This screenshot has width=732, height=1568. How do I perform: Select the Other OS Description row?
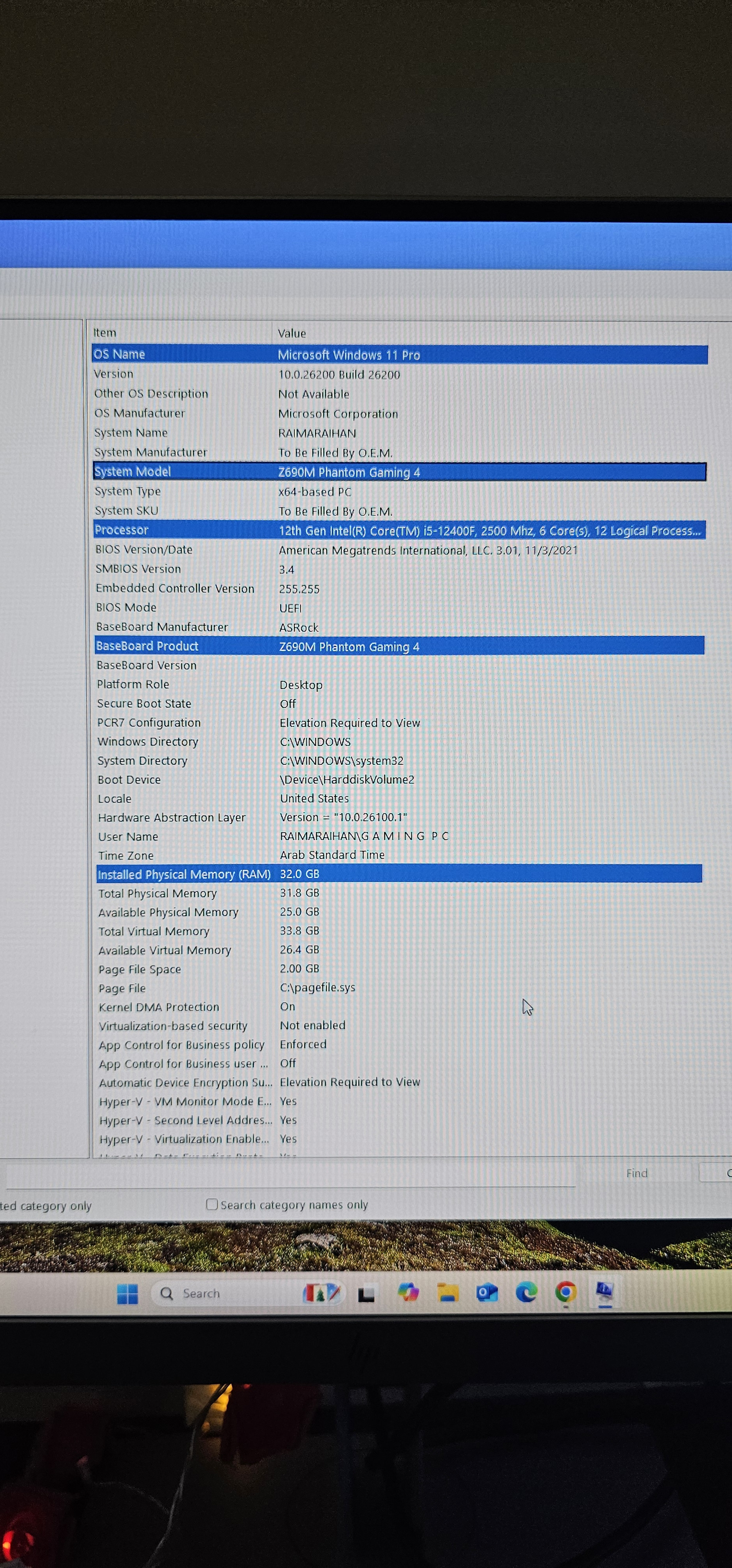click(x=400, y=394)
